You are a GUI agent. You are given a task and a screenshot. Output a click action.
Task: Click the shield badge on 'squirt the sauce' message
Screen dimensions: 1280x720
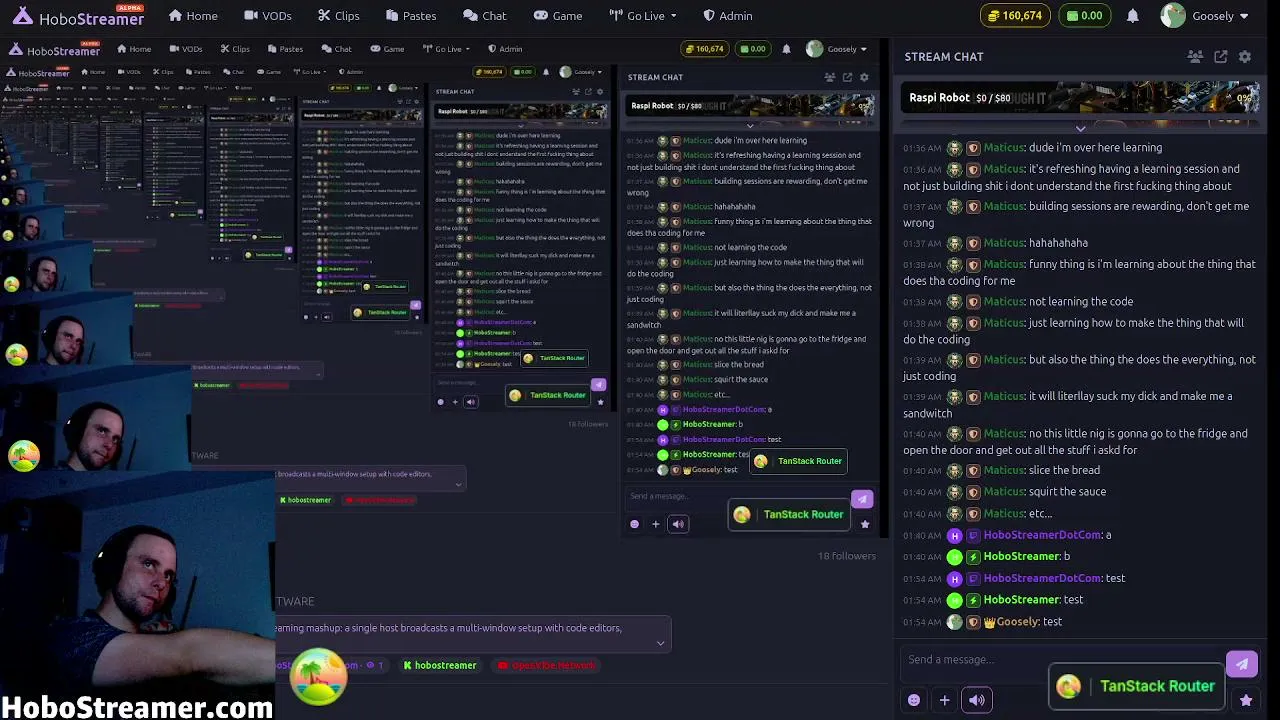coord(973,492)
